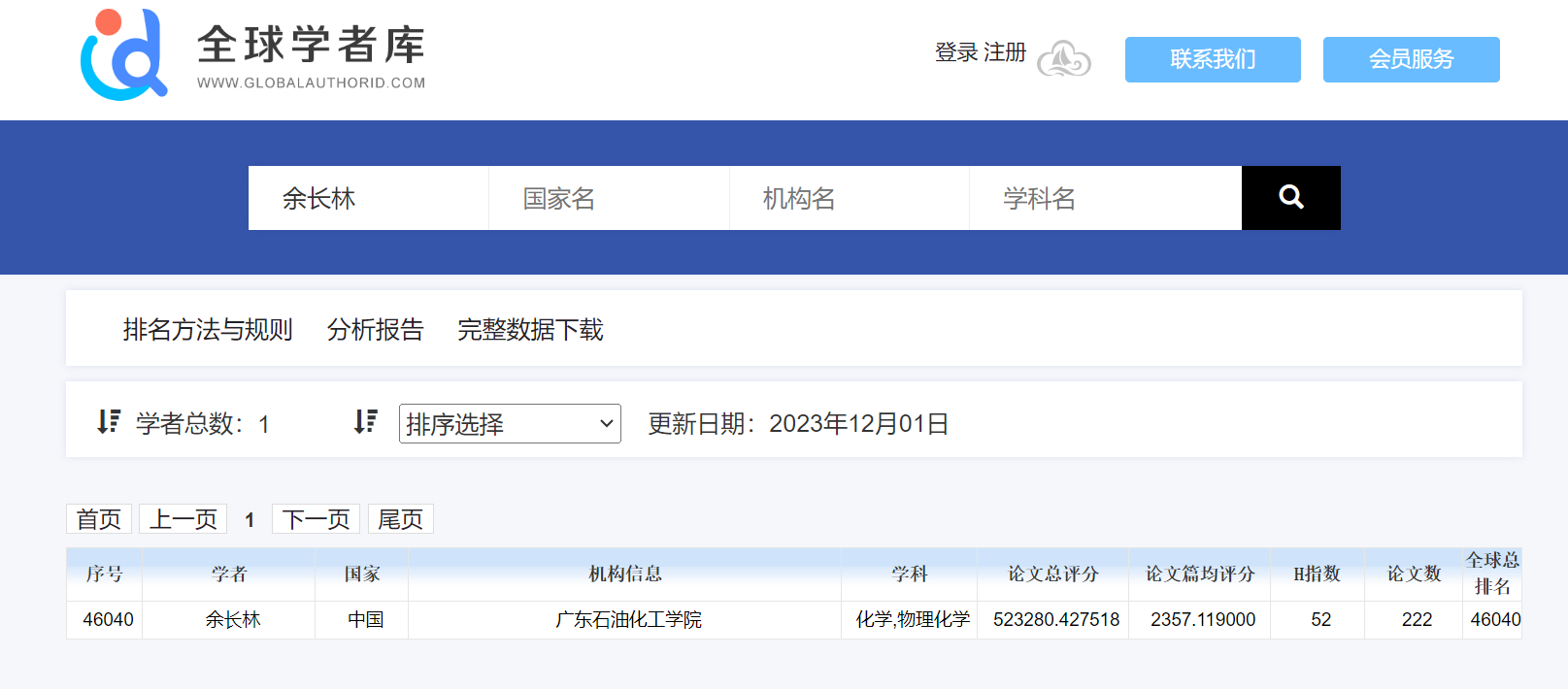Open 会员服务 page
The image size is (1568, 689).
coord(1410,60)
